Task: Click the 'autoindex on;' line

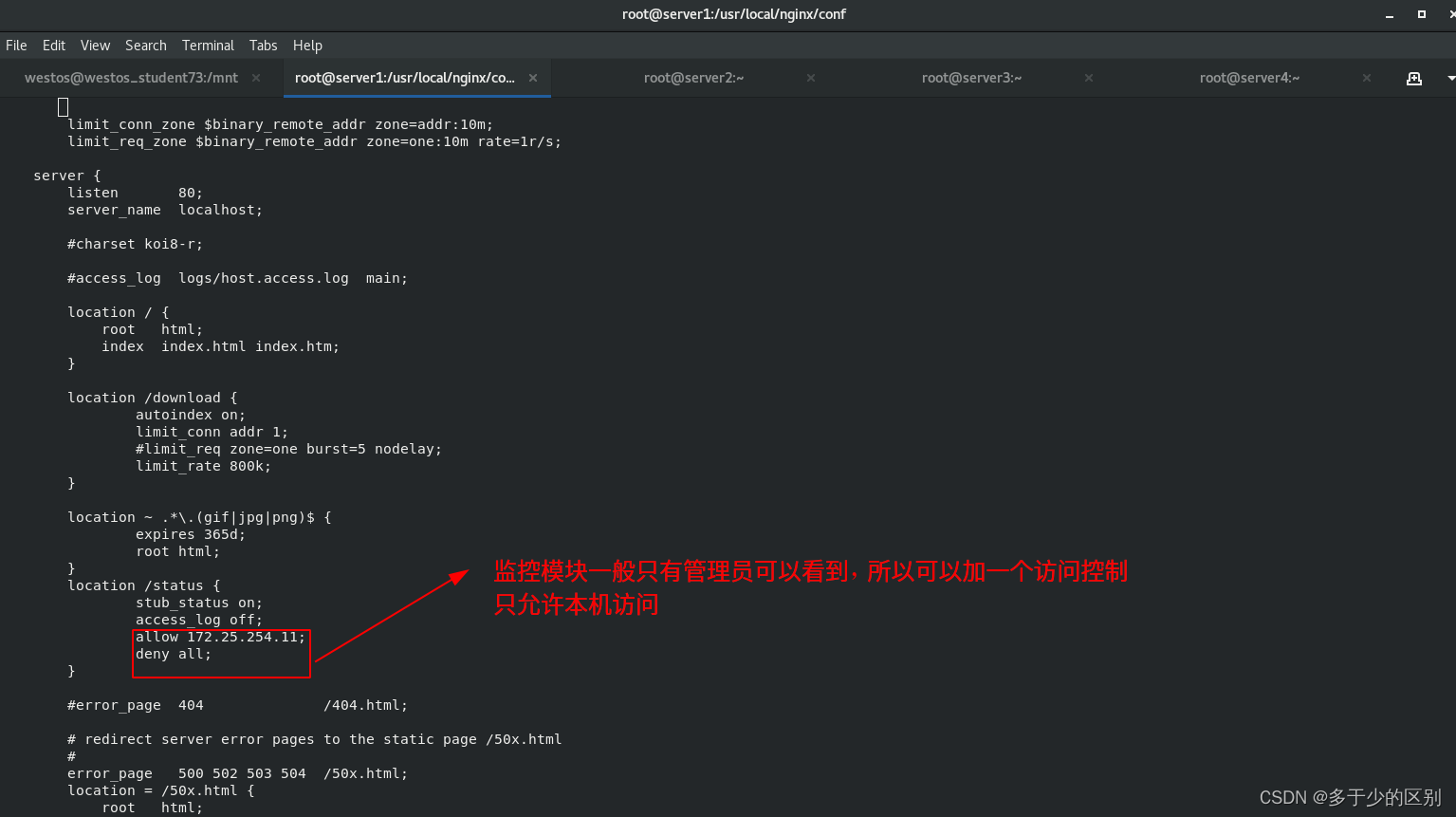Action: point(191,415)
